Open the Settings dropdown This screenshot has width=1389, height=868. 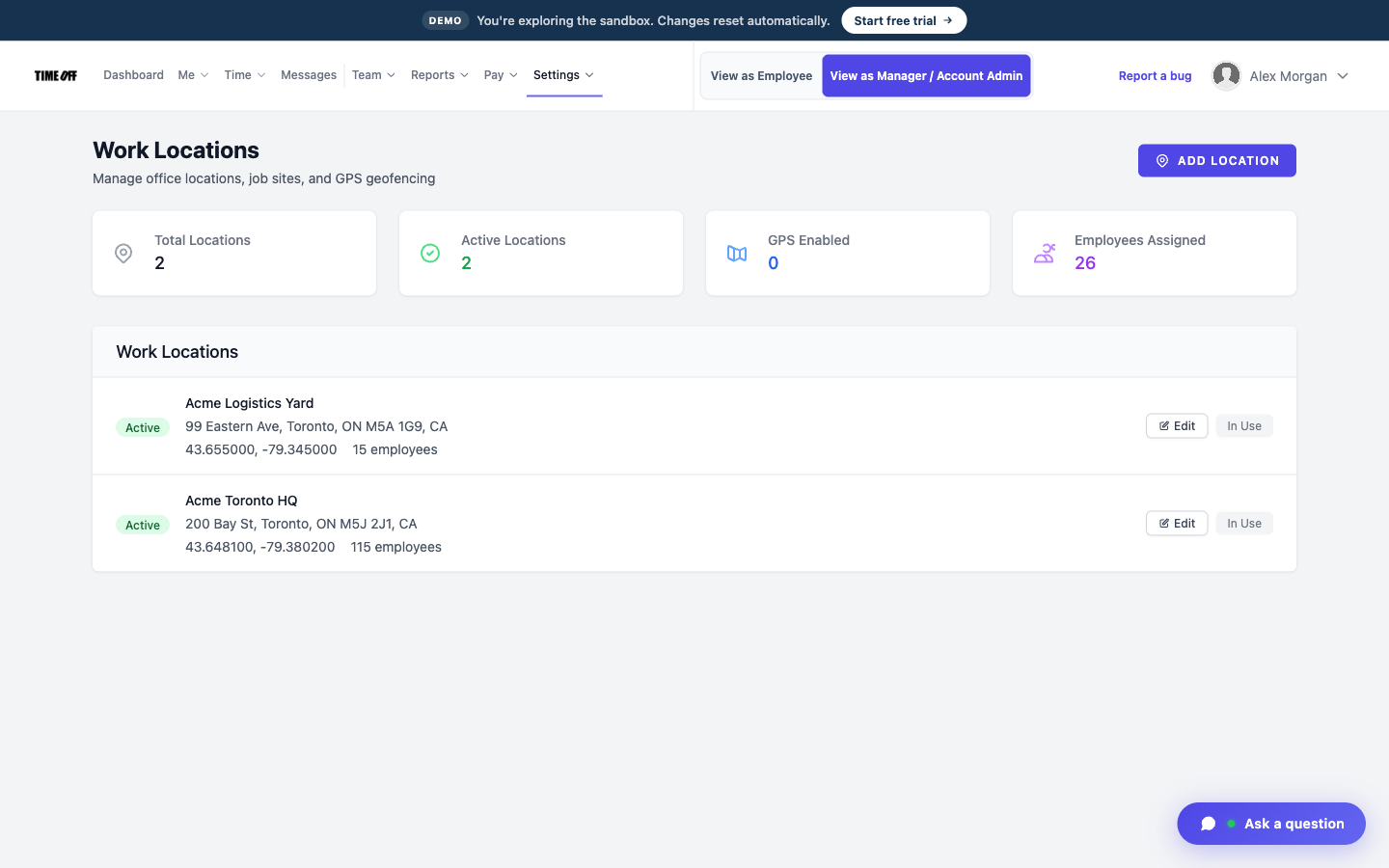[564, 75]
